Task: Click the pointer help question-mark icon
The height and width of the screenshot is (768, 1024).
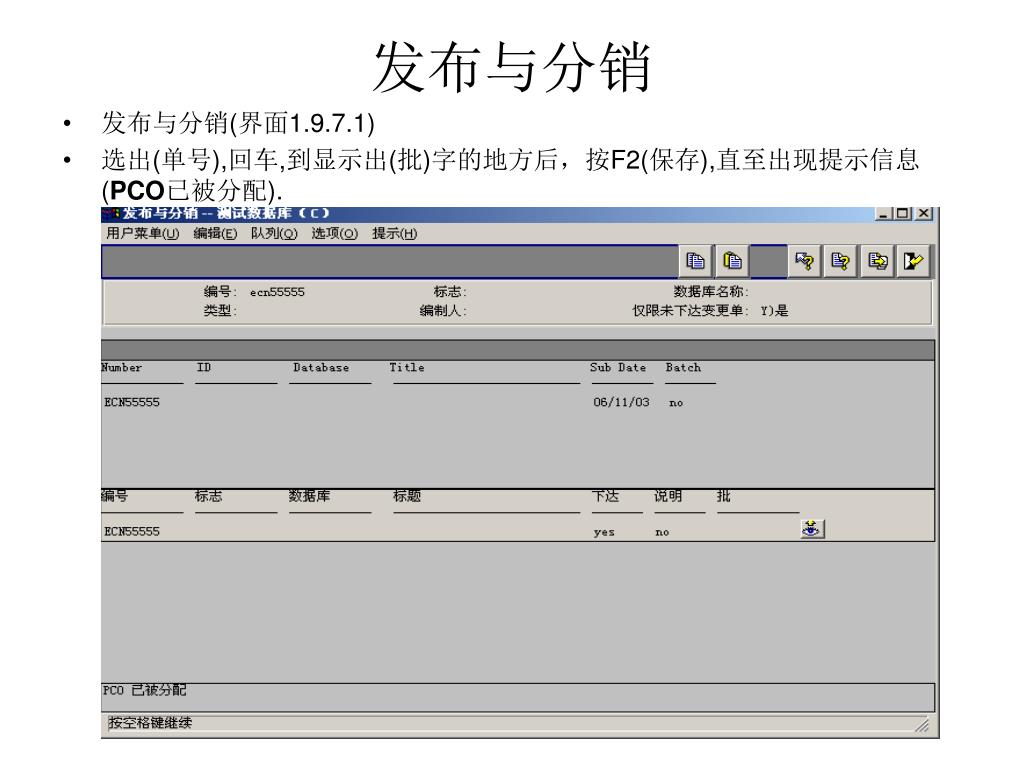Action: [x=805, y=261]
